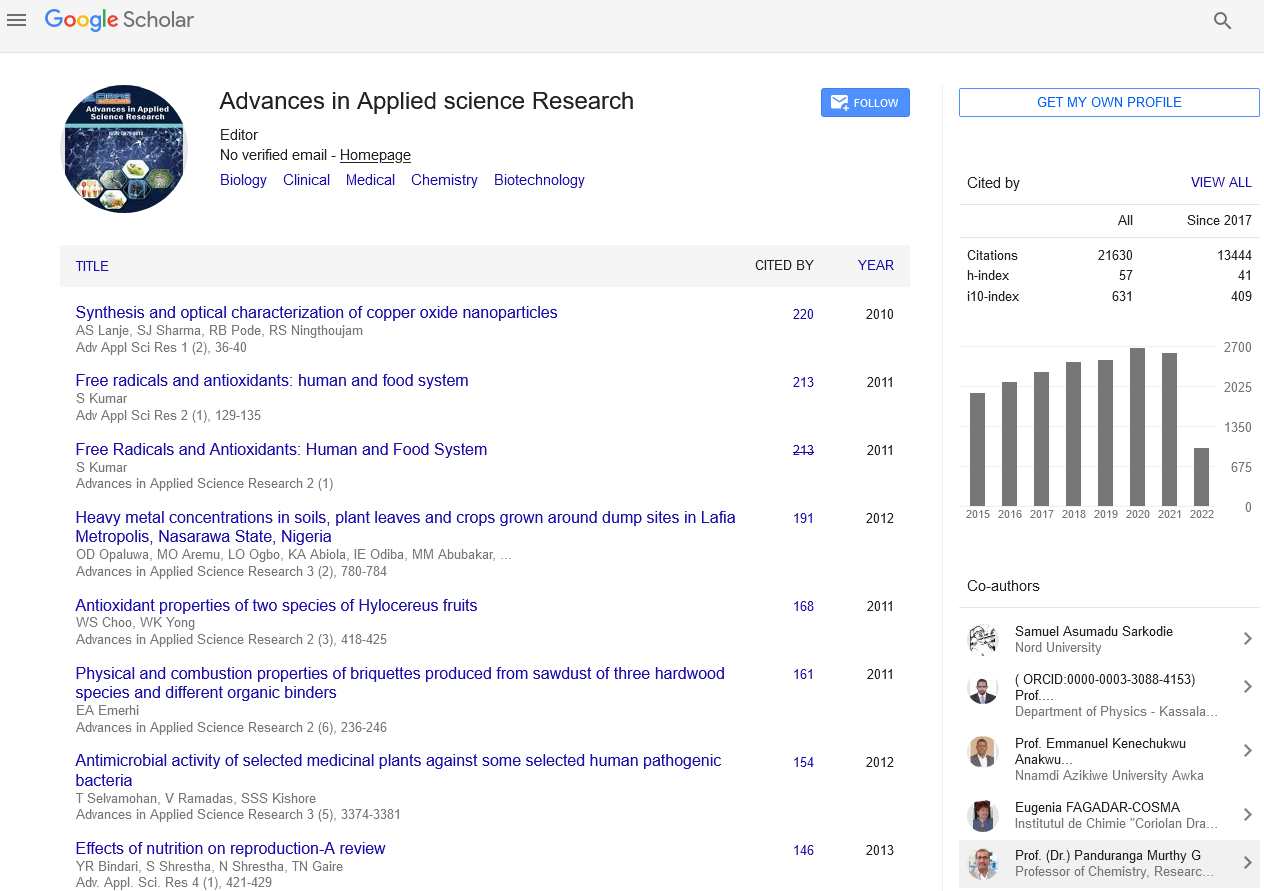Click the journal profile picture
Image resolution: width=1264 pixels, height=891 pixels.
click(124, 149)
